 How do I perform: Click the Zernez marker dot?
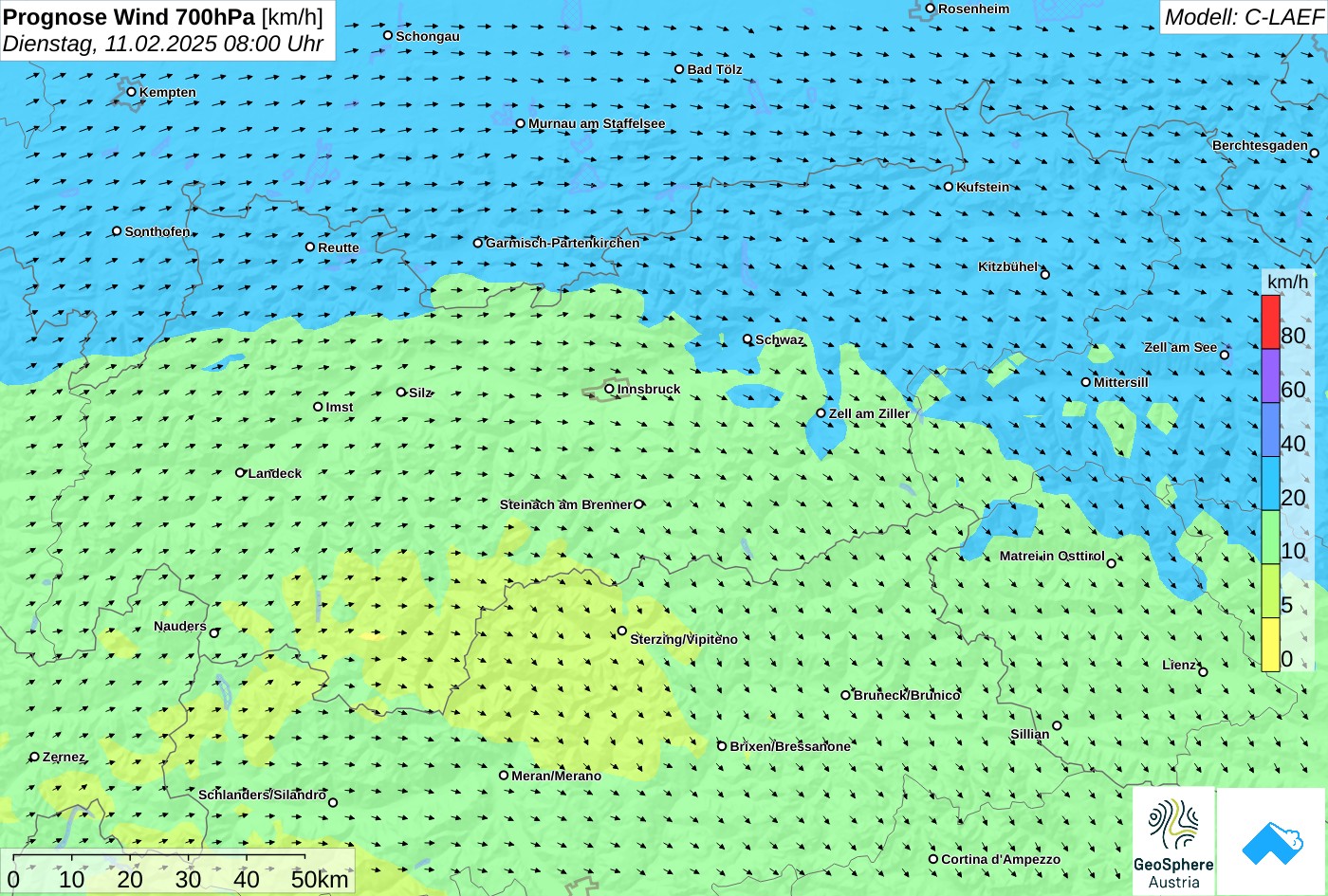tap(35, 757)
